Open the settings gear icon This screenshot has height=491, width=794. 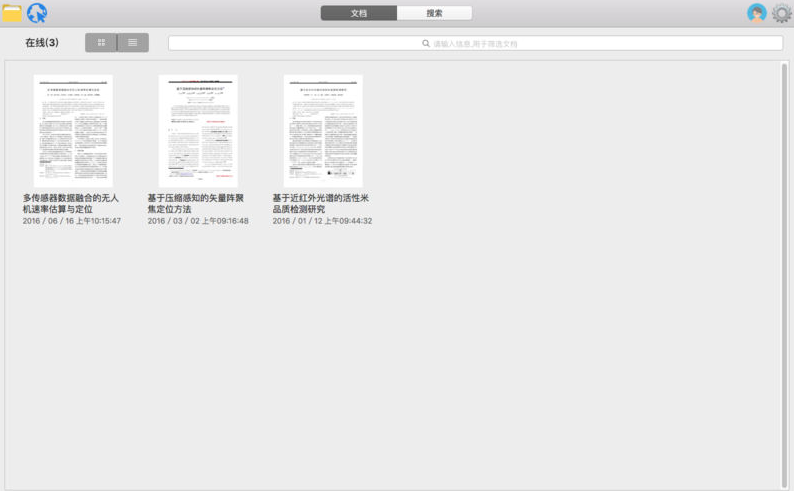pos(782,13)
